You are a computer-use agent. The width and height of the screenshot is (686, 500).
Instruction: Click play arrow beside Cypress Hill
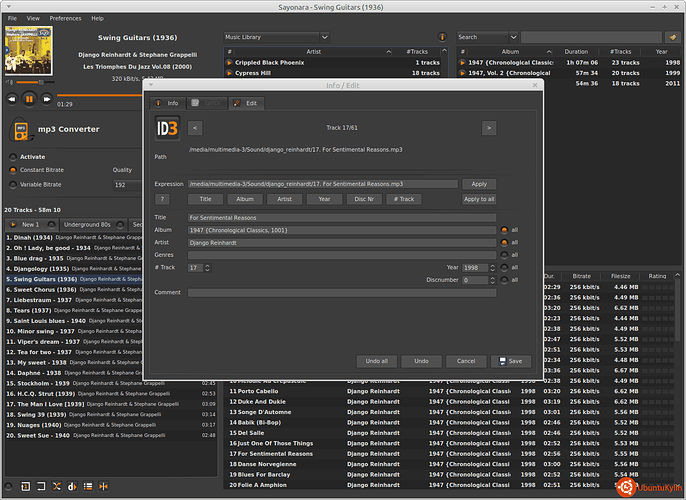click(x=229, y=73)
